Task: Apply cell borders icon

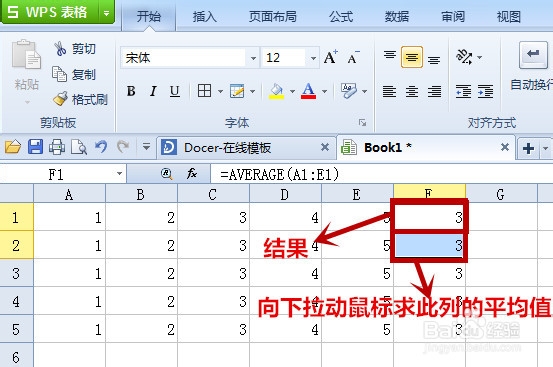Action: [205, 91]
